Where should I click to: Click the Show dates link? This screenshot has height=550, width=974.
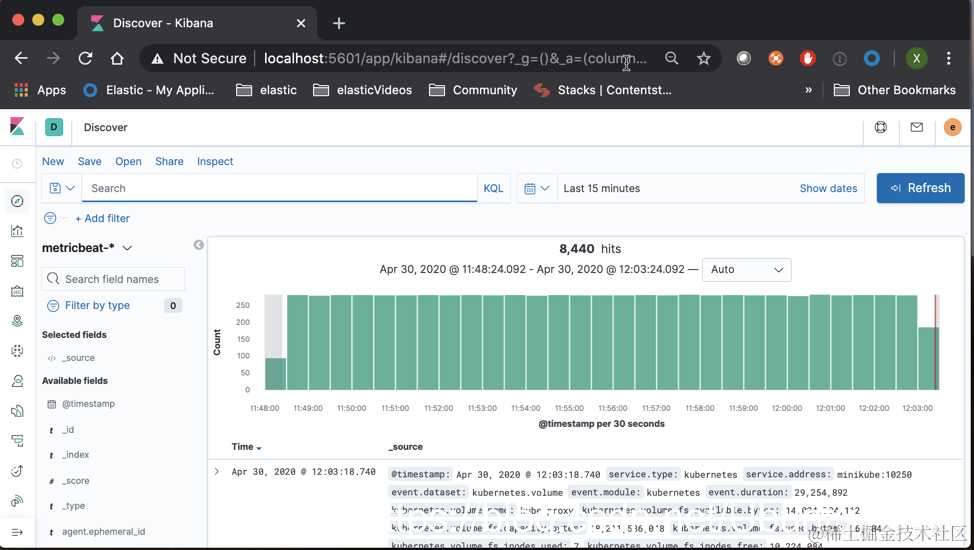click(828, 188)
